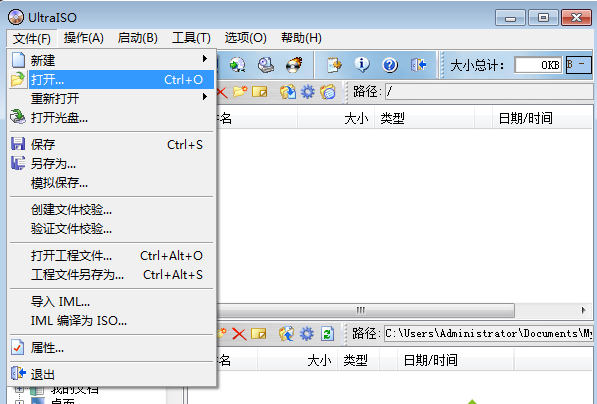Screen dimensions: 597x404
Task: Click the blue gear icon in ISO pane toolbar
Action: coord(307,92)
